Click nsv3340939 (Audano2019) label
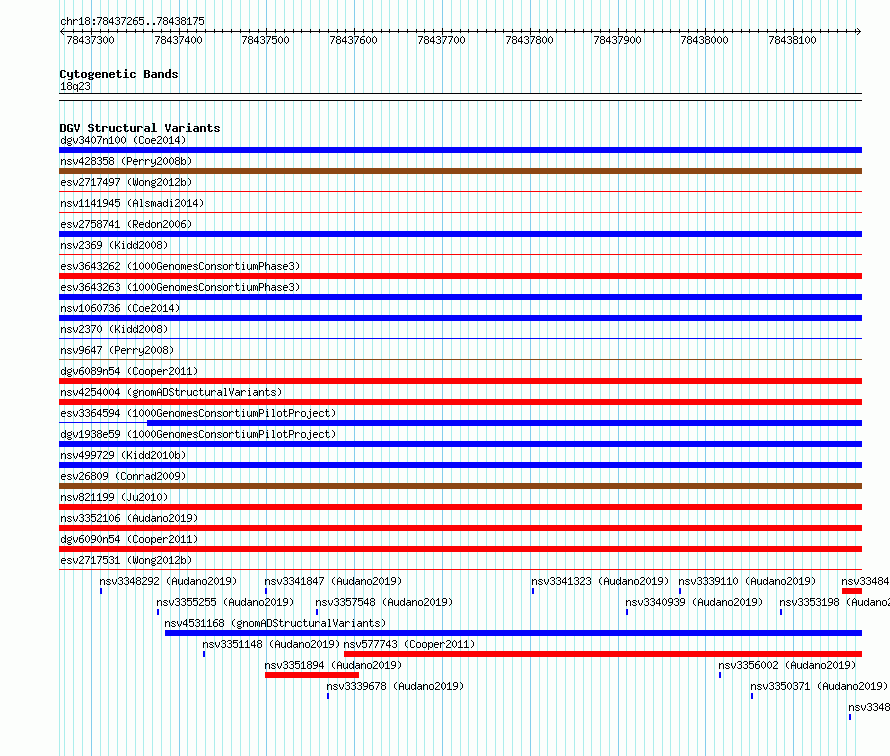The height and width of the screenshot is (756, 890). (694, 602)
